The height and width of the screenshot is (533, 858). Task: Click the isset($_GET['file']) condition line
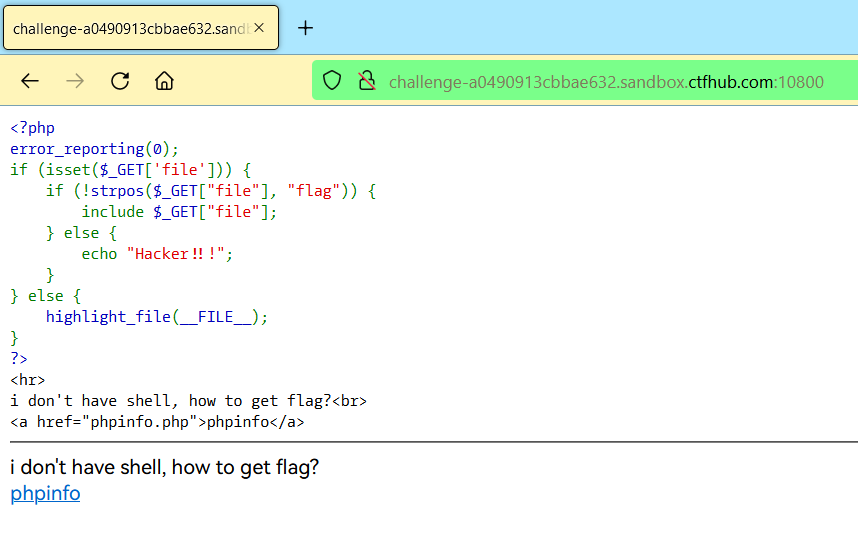130,170
